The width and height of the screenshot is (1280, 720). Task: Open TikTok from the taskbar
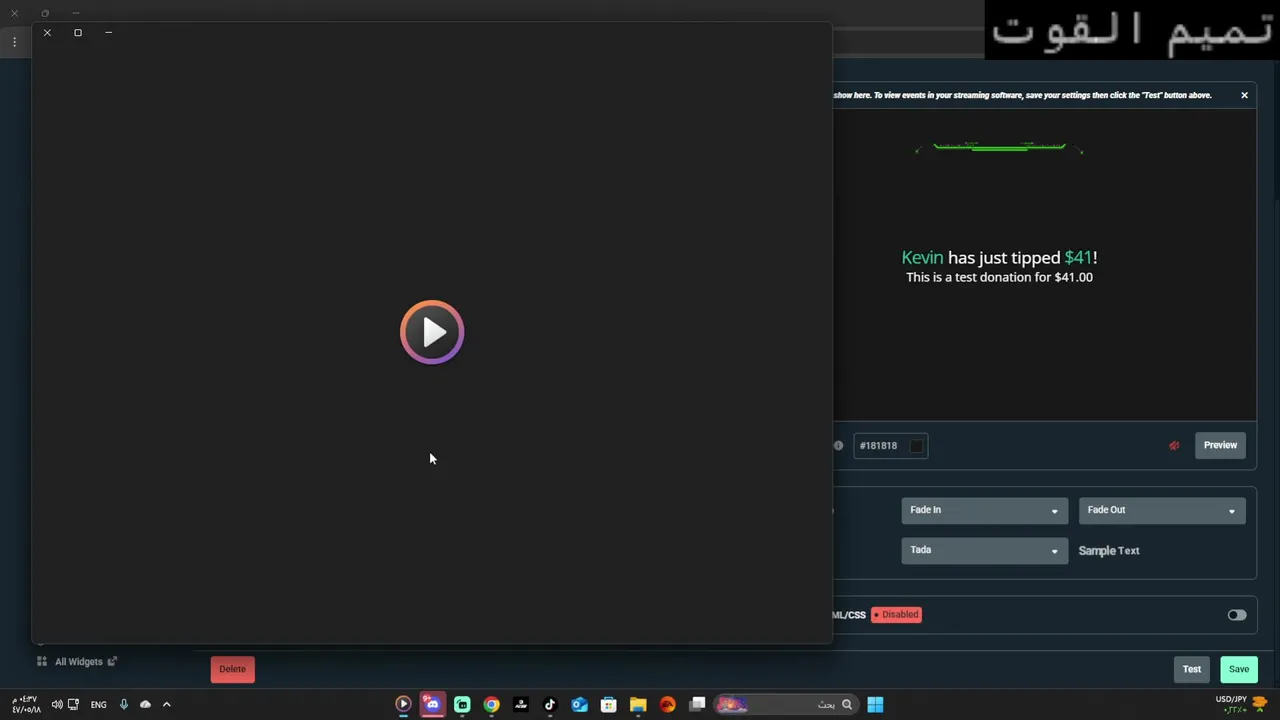550,705
